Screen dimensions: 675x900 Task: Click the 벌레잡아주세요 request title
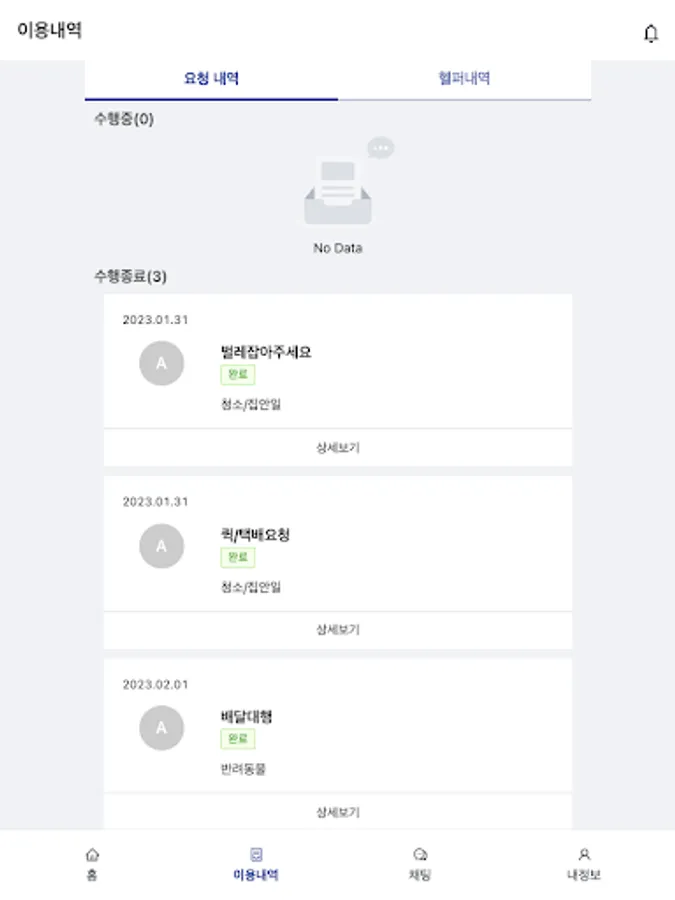[266, 352]
